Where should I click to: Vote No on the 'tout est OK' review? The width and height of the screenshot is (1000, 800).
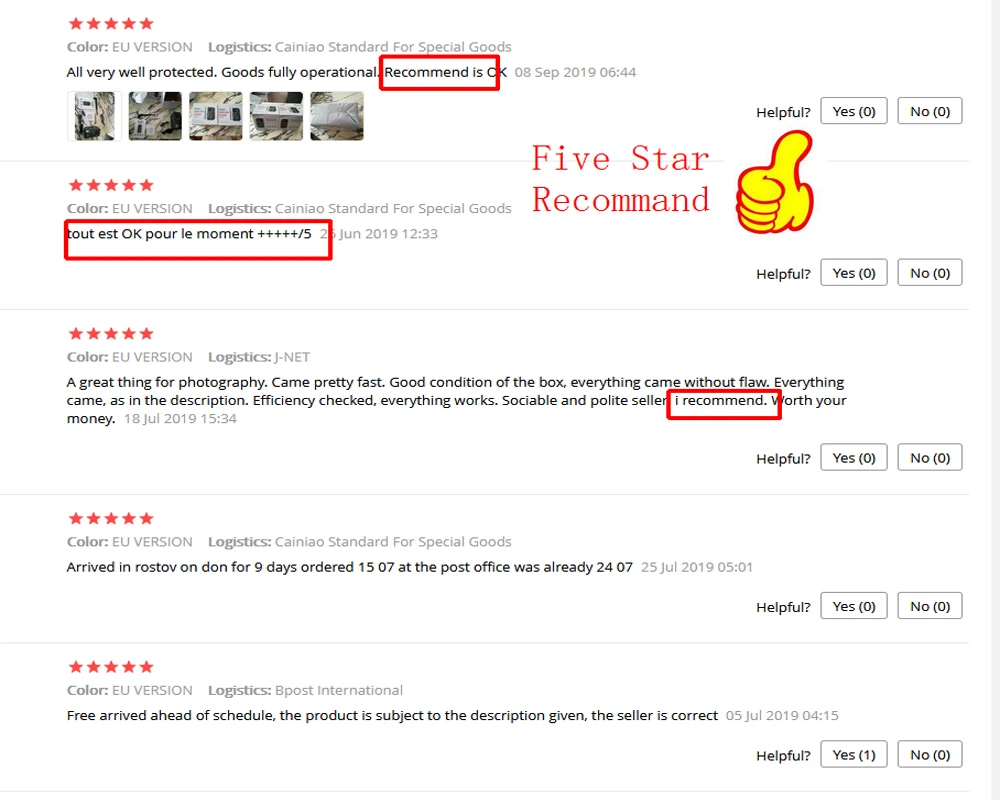pos(930,273)
